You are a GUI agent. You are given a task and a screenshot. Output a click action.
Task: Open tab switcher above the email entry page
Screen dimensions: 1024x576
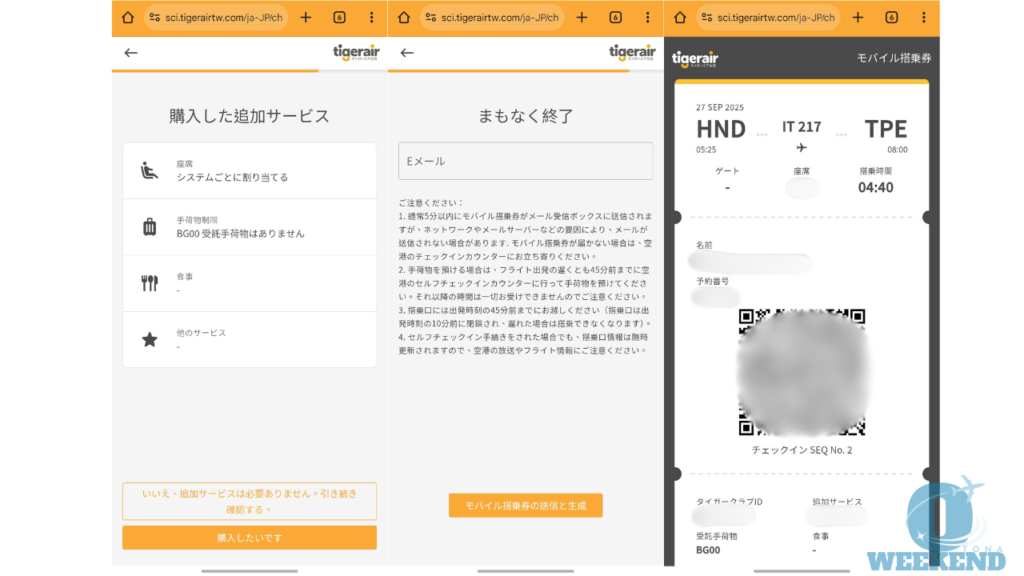pyautogui.click(x=615, y=17)
